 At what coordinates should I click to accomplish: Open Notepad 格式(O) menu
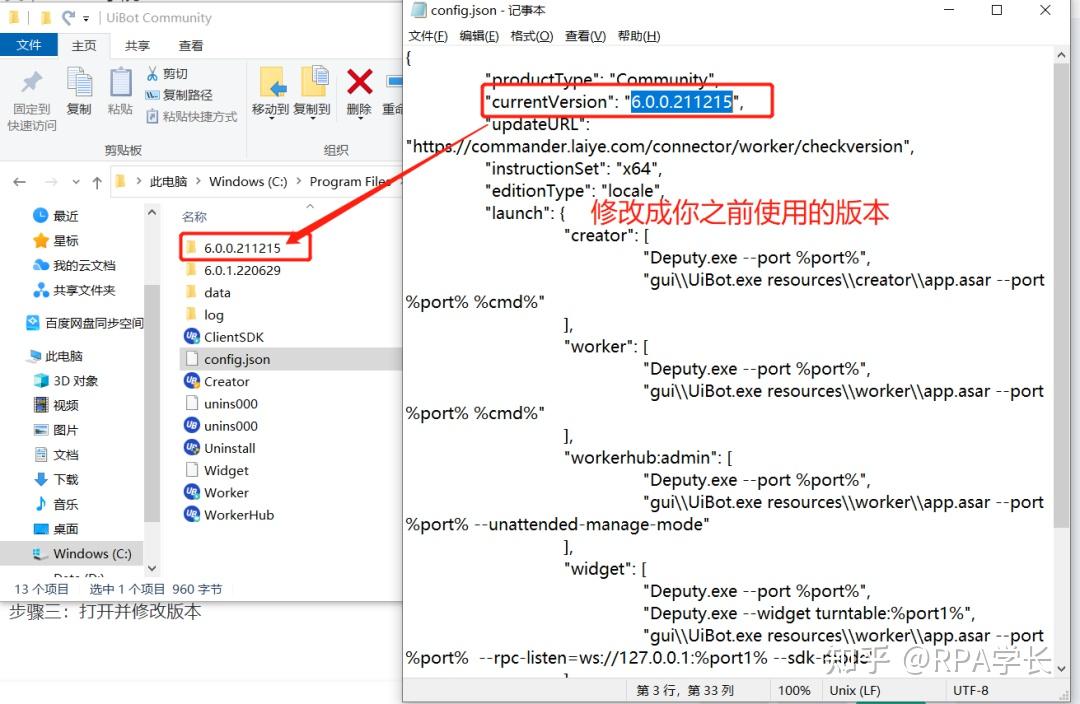point(532,36)
